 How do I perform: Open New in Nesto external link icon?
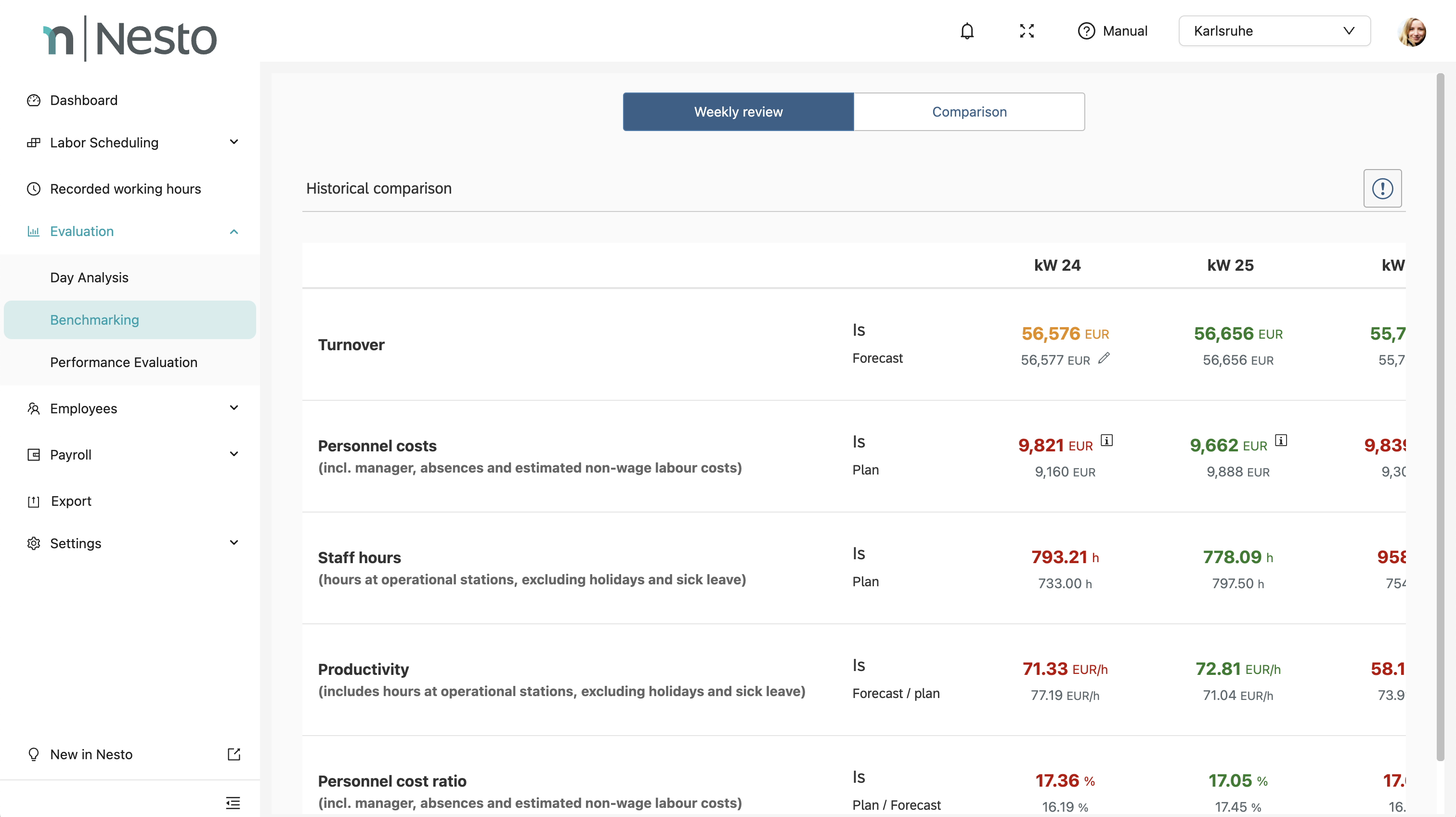234,754
